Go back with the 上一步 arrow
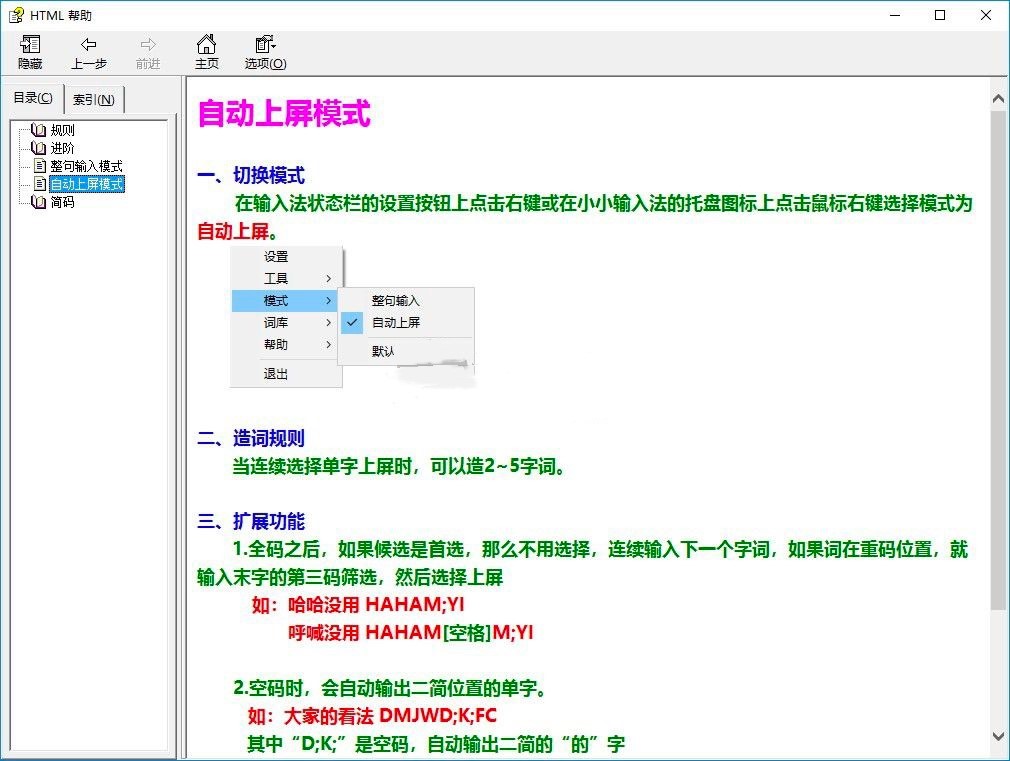This screenshot has height=761, width=1010. coord(88,45)
